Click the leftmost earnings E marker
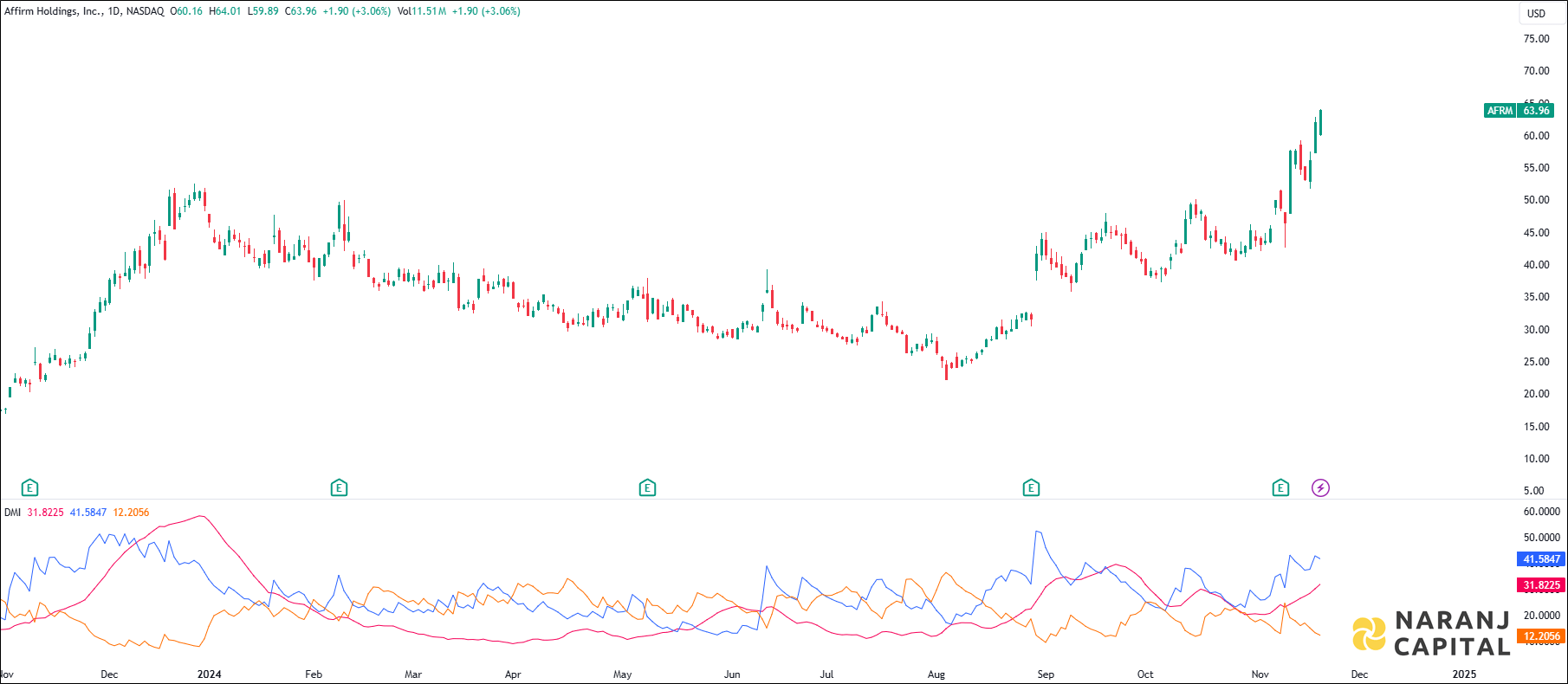Image resolution: width=1568 pixels, height=684 pixels. click(30, 487)
